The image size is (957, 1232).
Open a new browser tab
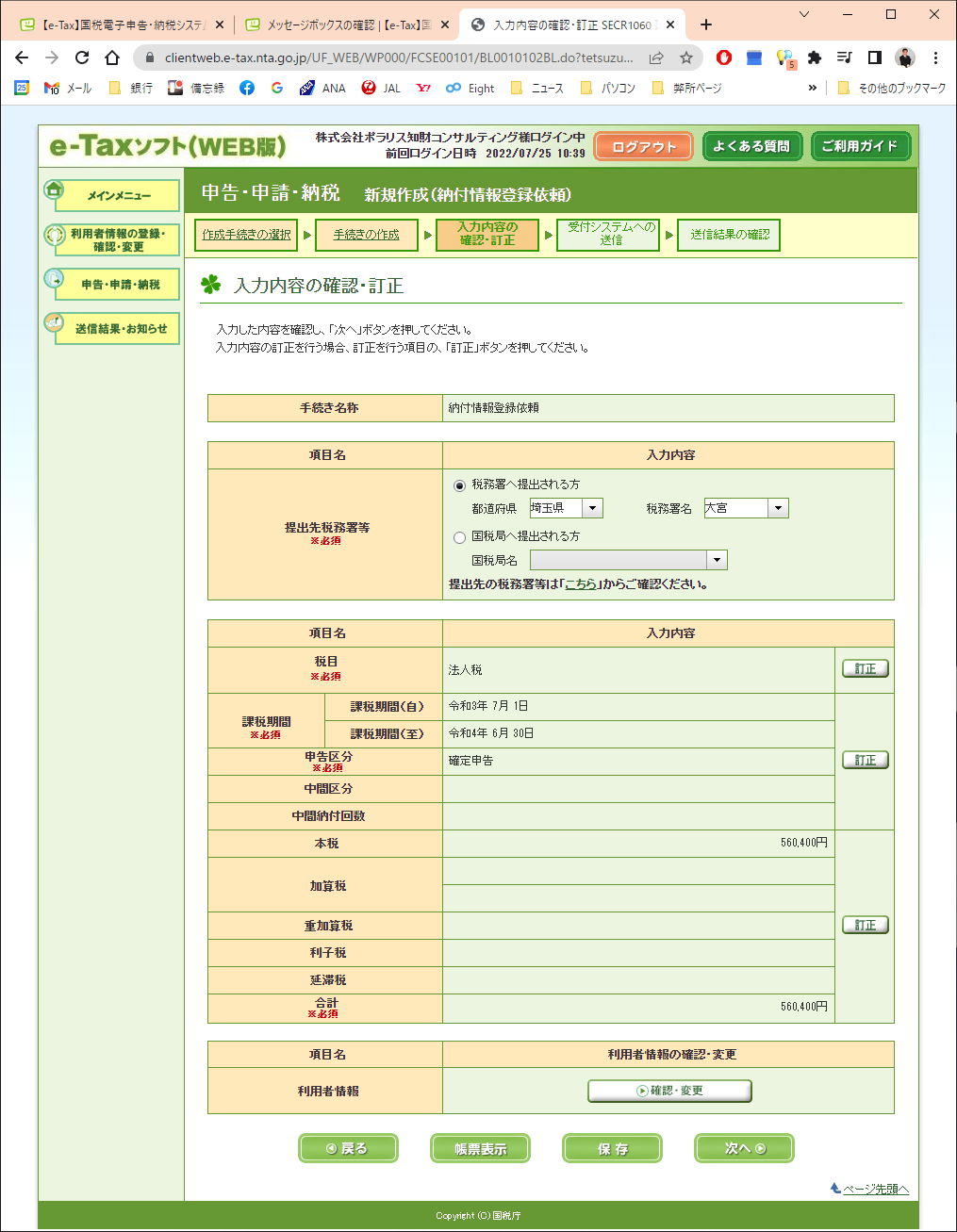[706, 25]
